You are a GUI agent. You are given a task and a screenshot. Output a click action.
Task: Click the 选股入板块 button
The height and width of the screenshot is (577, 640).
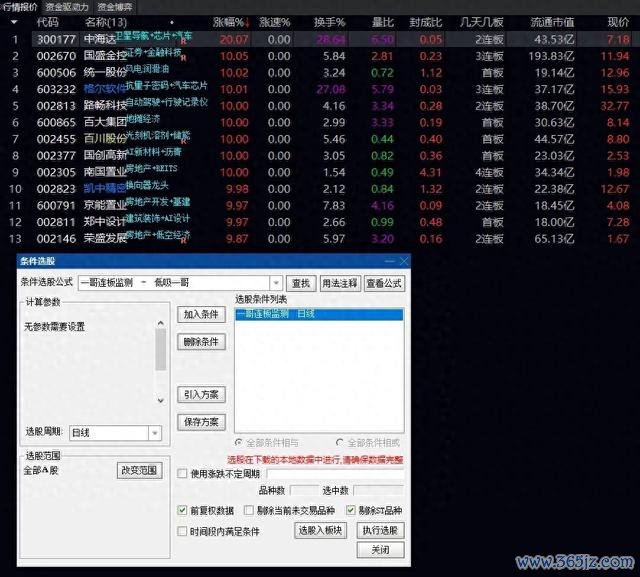(x=320, y=530)
